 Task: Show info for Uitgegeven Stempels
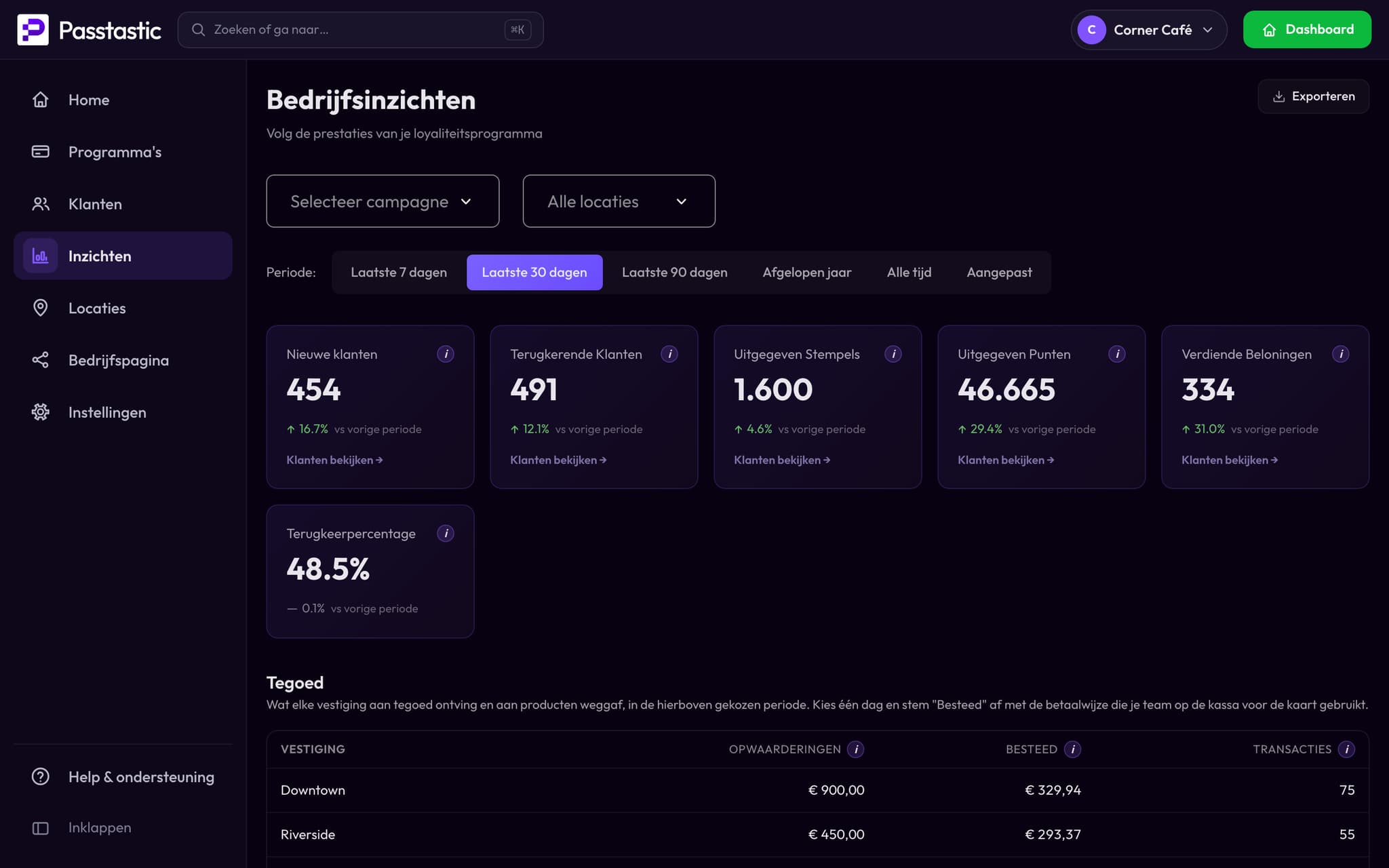pos(893,354)
